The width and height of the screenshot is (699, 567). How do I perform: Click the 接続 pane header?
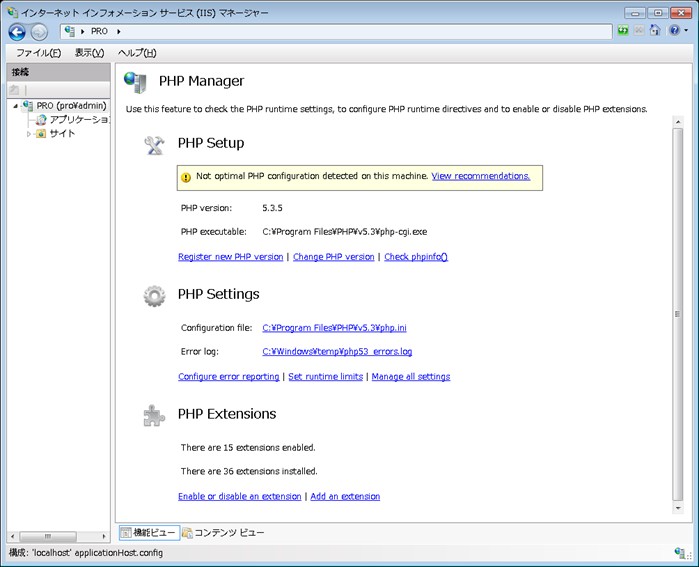click(x=58, y=72)
